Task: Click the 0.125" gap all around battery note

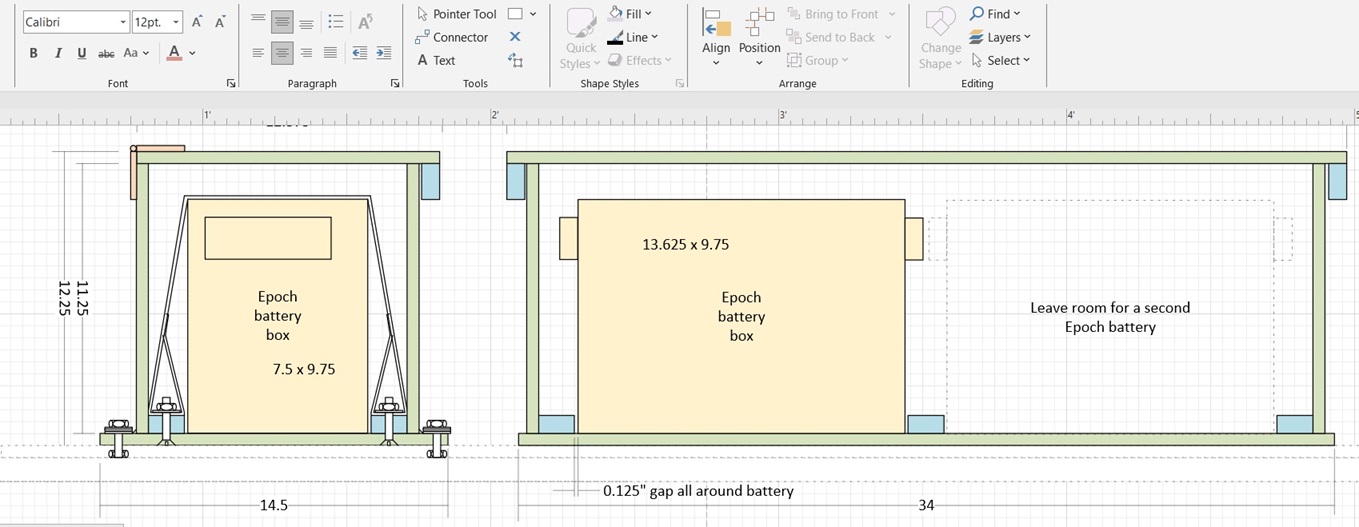Action: point(698,491)
